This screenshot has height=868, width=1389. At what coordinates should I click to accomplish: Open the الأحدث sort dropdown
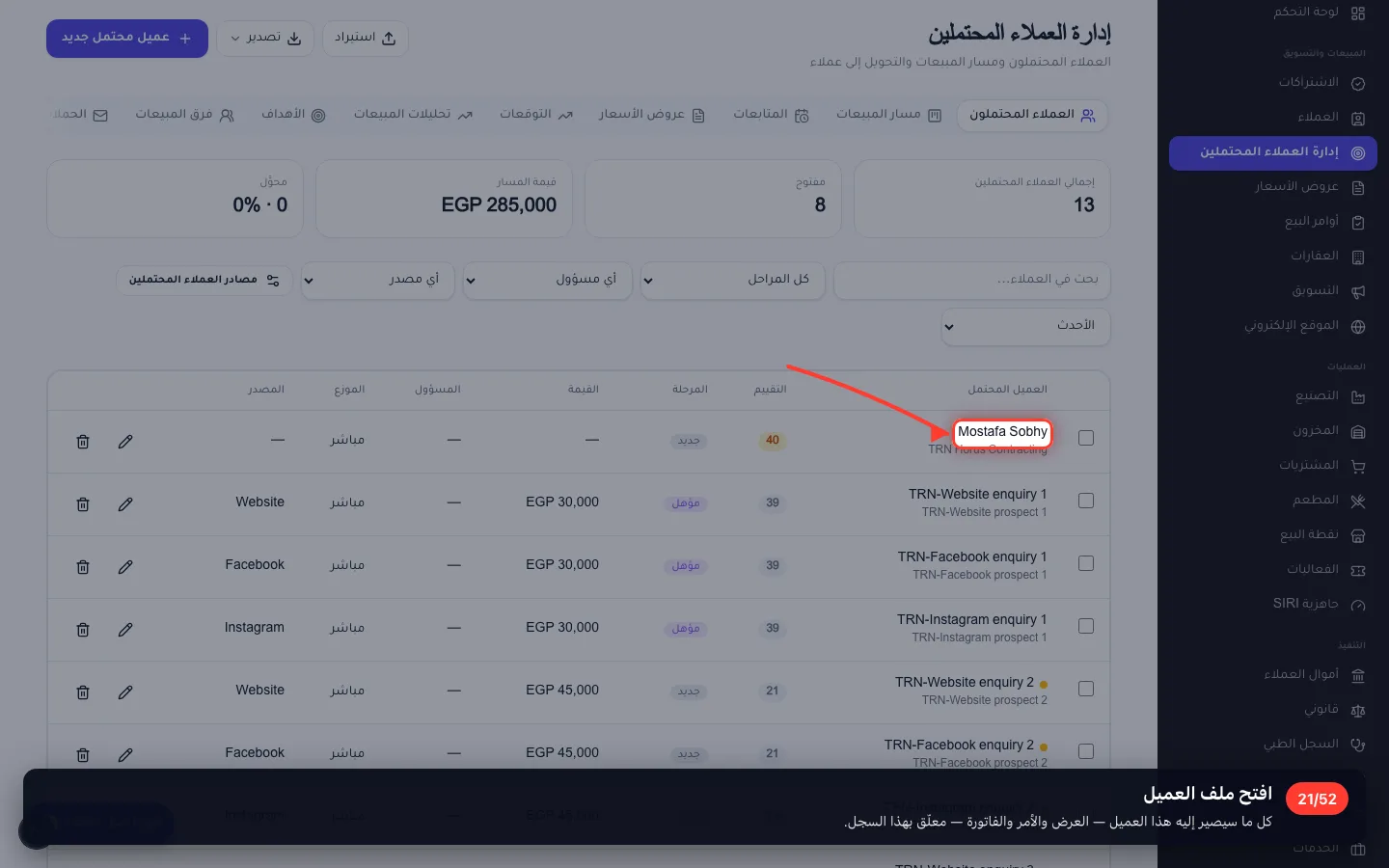[x=1025, y=326]
